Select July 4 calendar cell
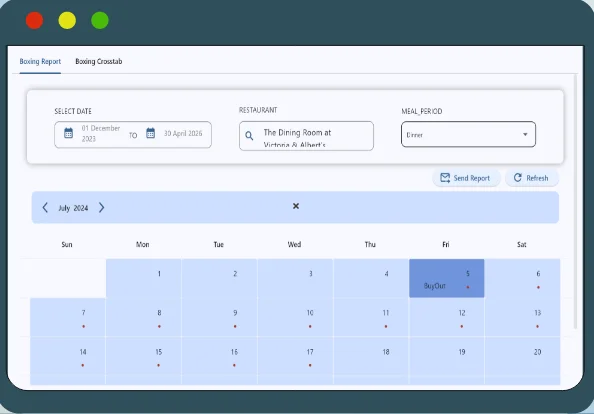Image resolution: width=594 pixels, height=414 pixels. pos(370,278)
